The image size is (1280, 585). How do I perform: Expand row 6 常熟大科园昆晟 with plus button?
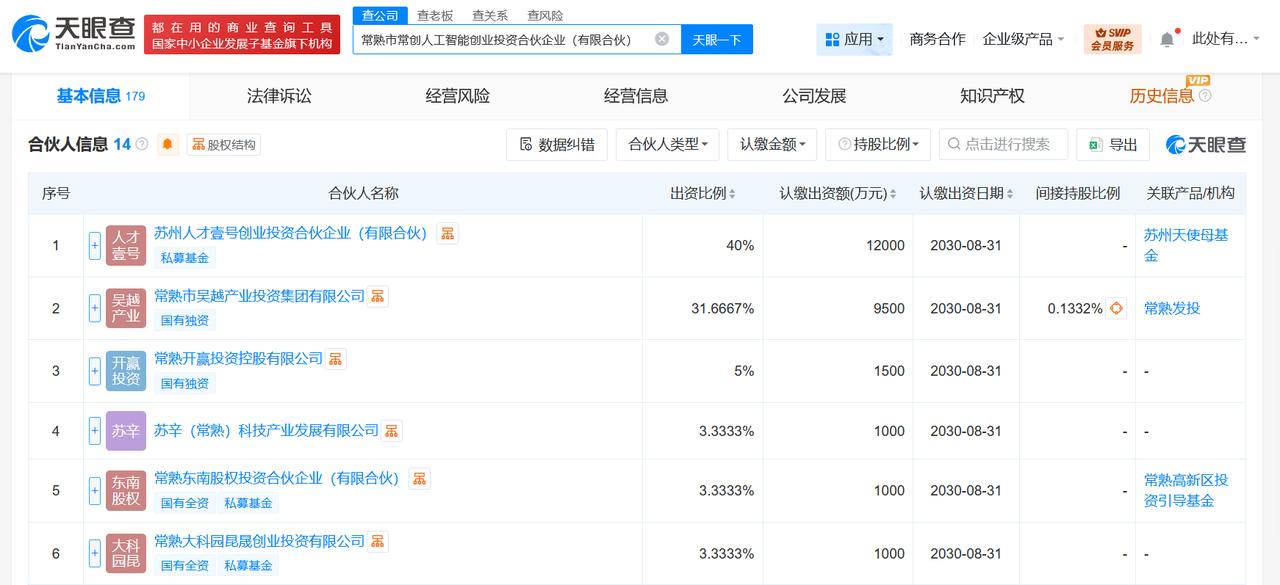[95, 553]
